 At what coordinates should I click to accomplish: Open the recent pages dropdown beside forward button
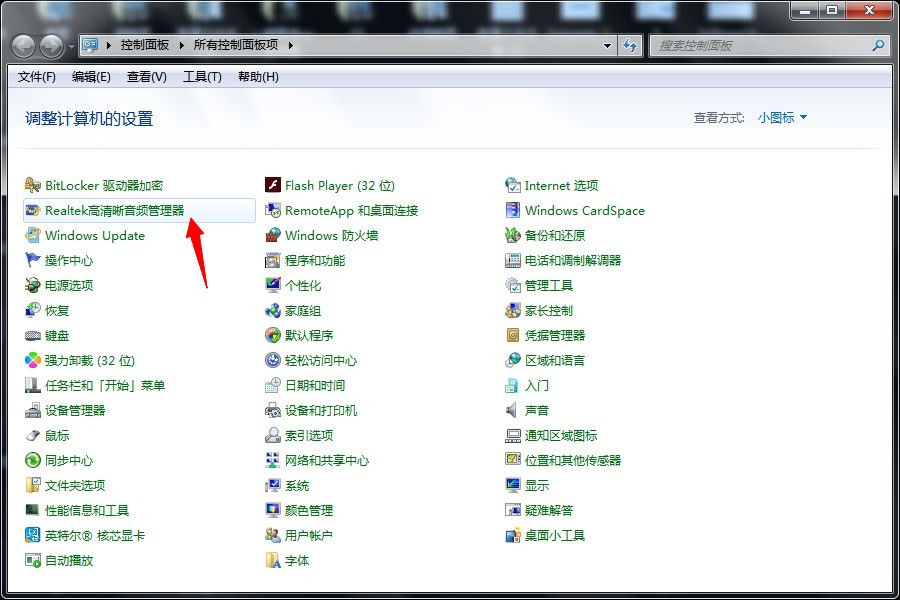[71, 47]
